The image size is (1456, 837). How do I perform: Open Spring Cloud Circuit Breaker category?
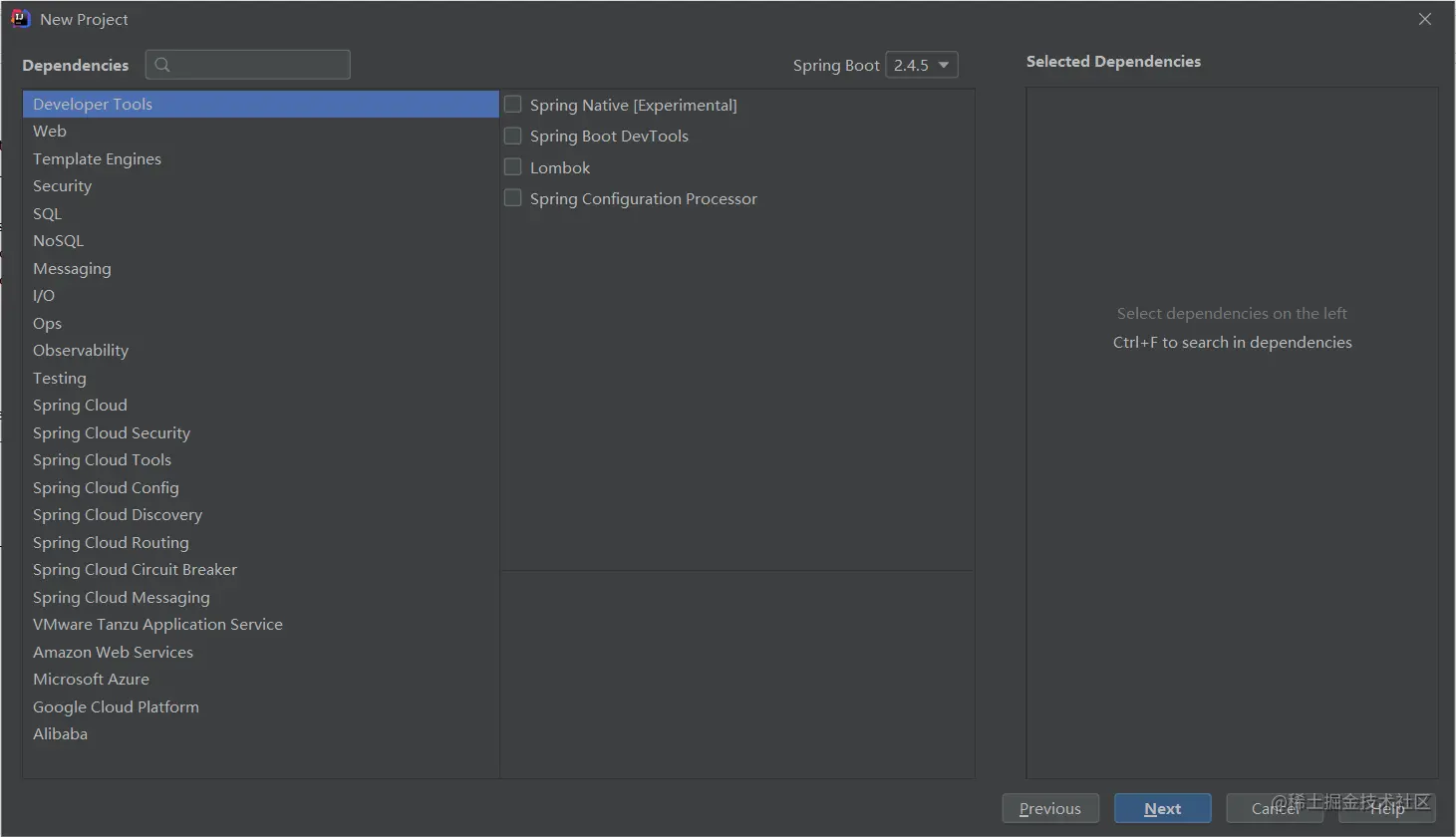261,570
